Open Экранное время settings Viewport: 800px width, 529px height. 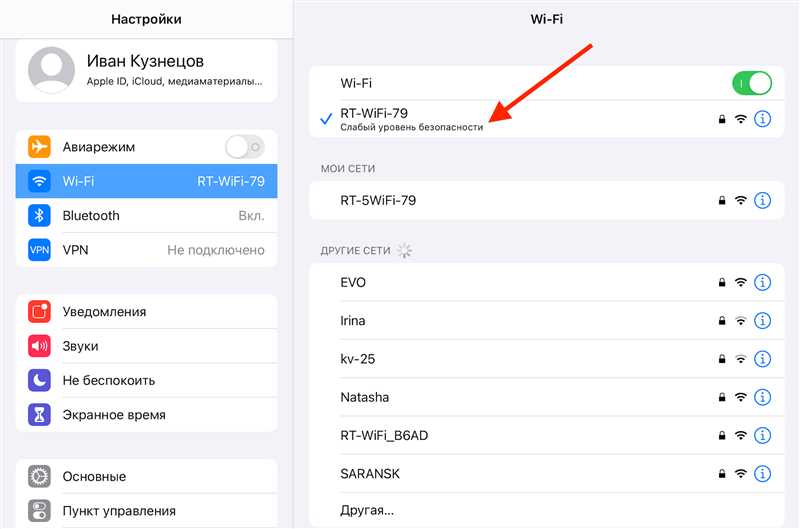tap(146, 415)
